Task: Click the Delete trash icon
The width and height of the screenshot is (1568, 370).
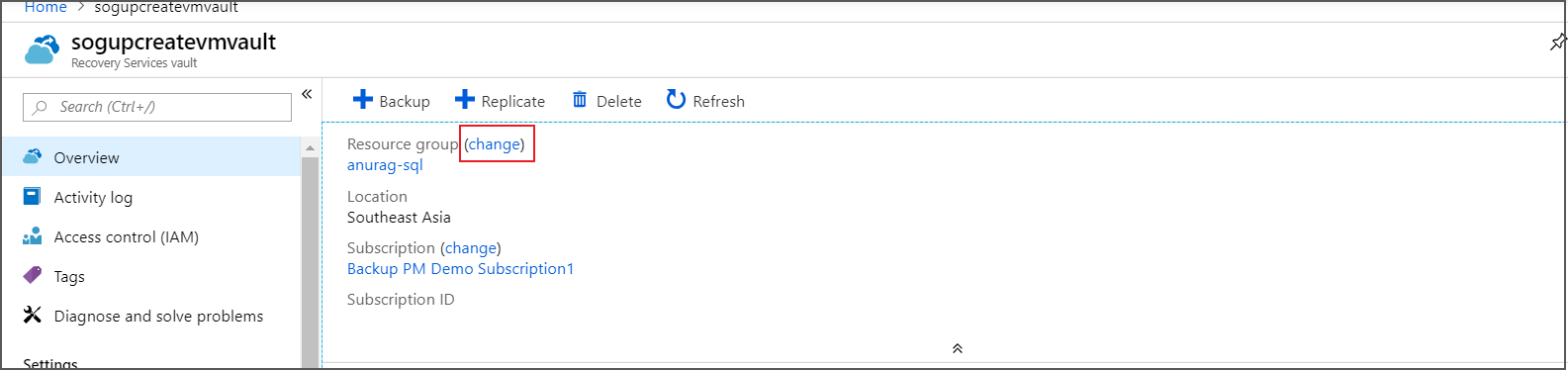Action: pos(580,100)
